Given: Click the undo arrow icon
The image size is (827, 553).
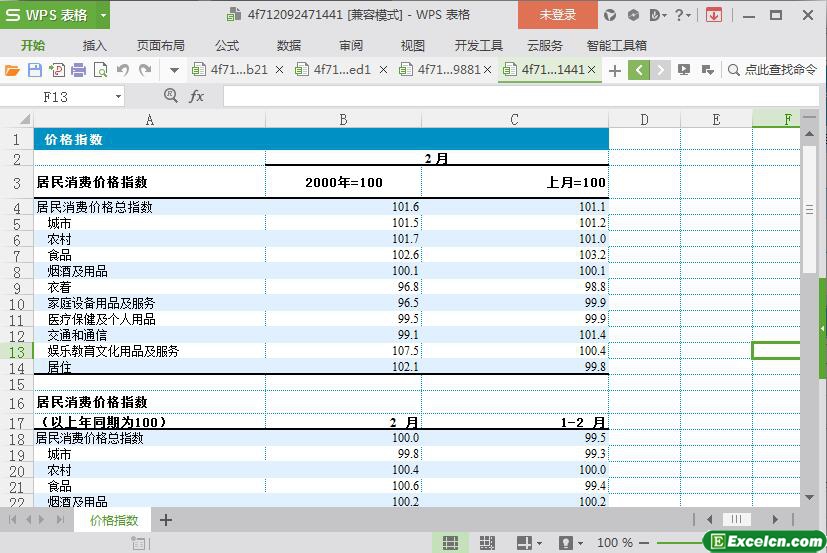Looking at the screenshot, I should click(123, 70).
